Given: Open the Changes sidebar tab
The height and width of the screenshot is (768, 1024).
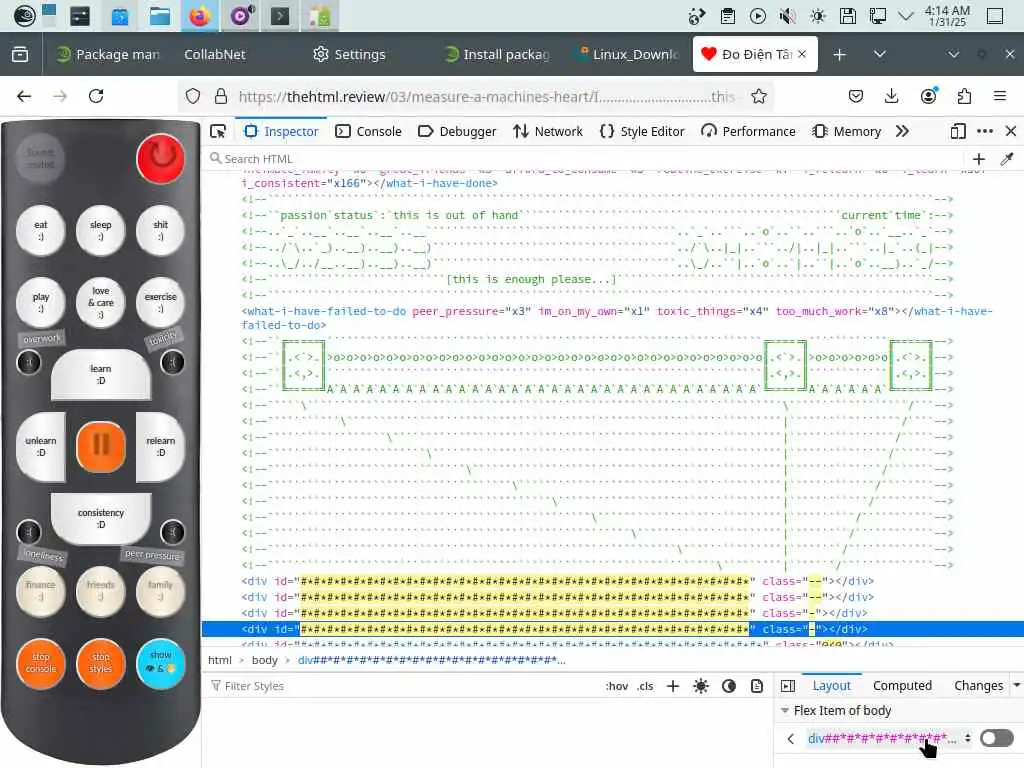Looking at the screenshot, I should pos(978,686).
